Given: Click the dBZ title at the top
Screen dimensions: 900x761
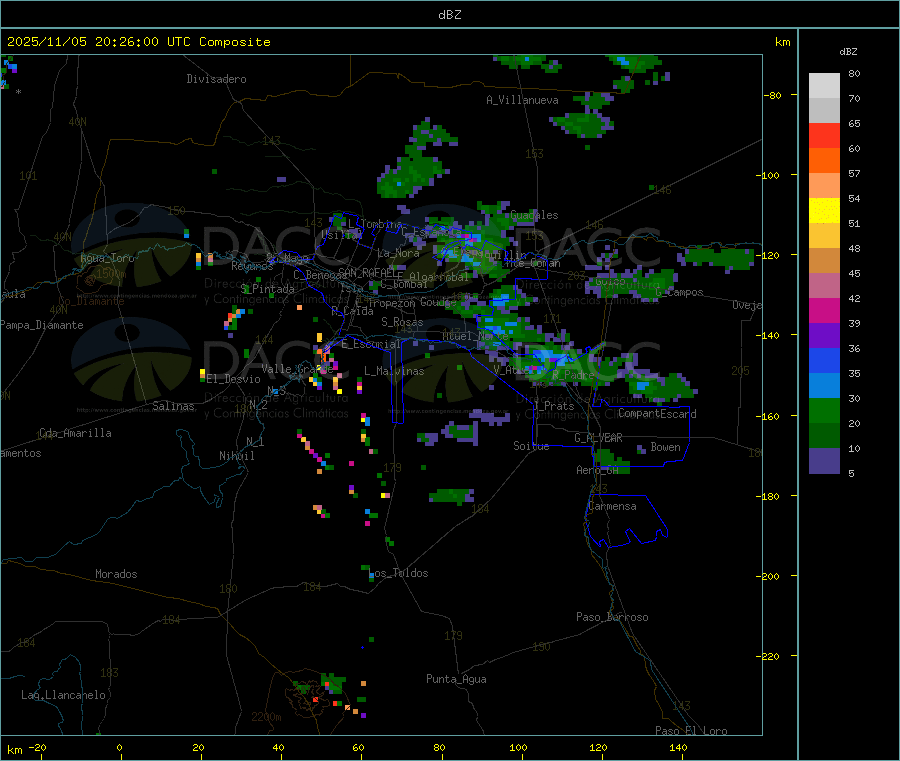Looking at the screenshot, I should point(449,15).
